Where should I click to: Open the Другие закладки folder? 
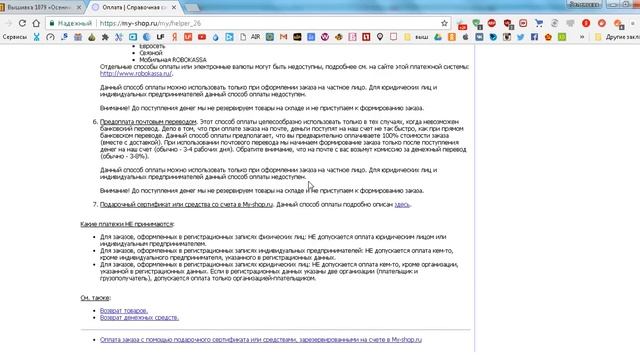617,37
